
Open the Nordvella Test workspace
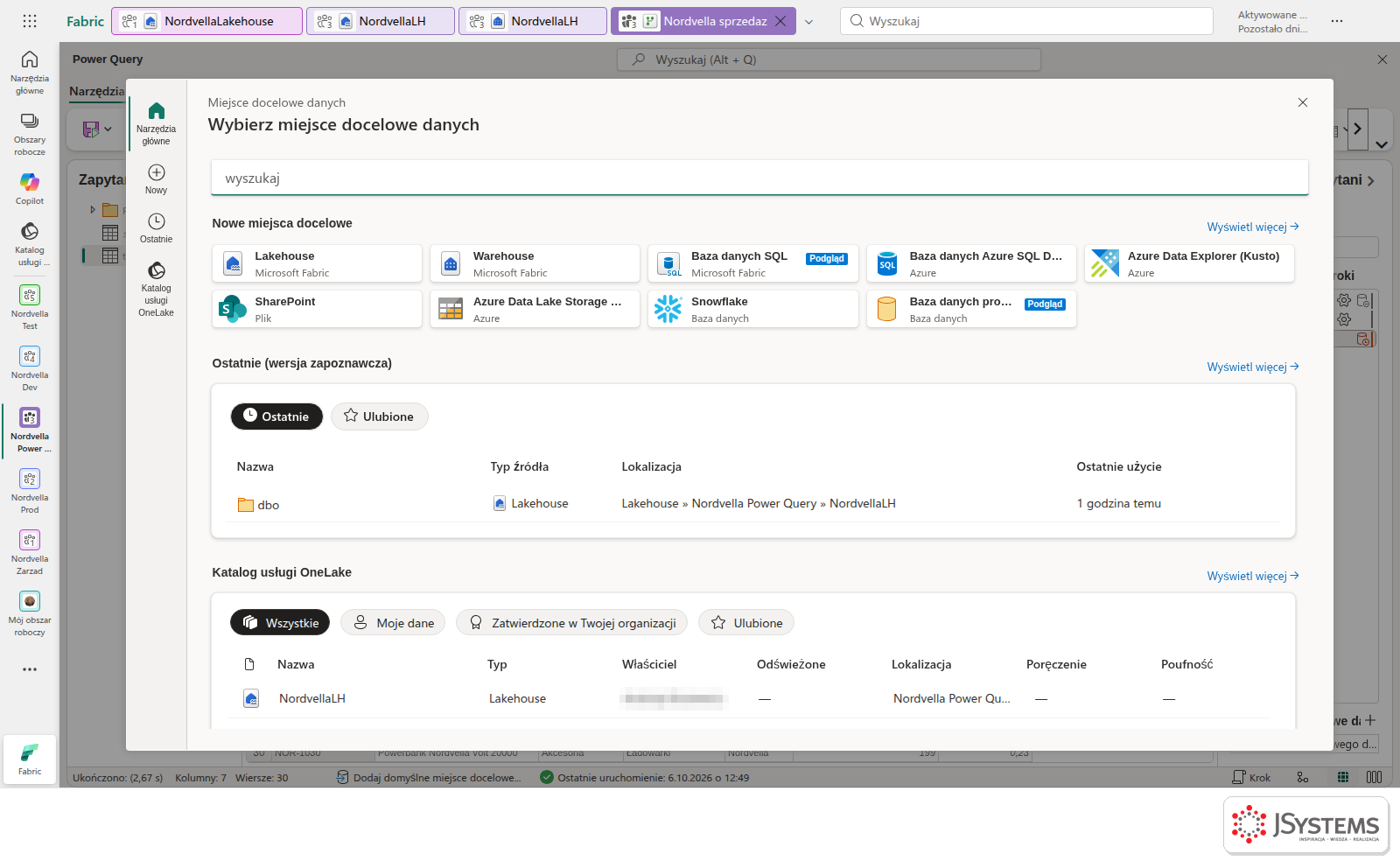point(30,307)
